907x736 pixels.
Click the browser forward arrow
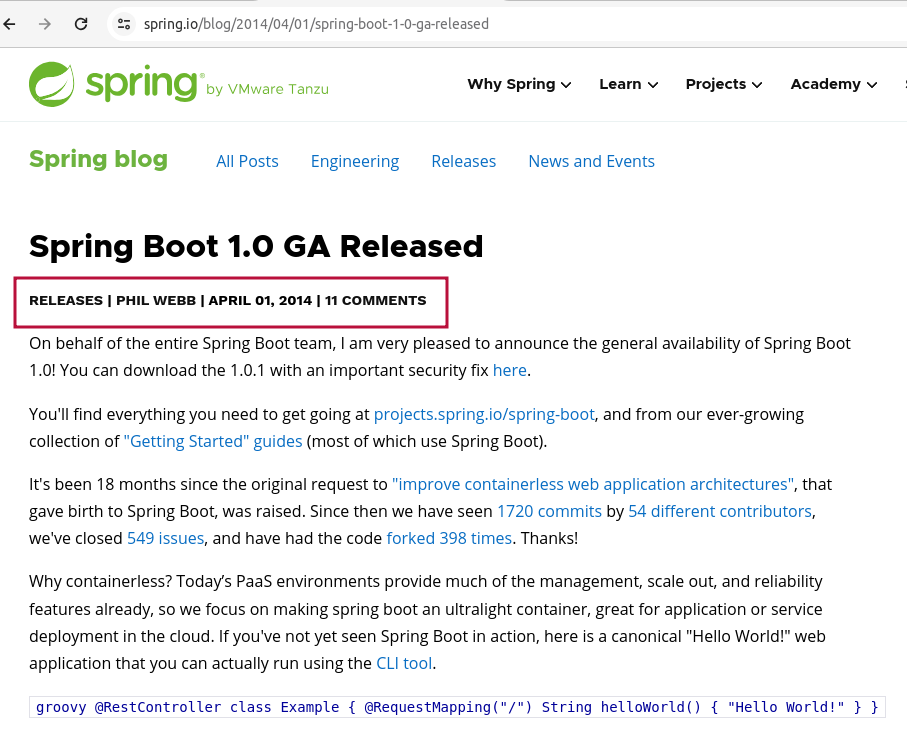click(x=45, y=24)
